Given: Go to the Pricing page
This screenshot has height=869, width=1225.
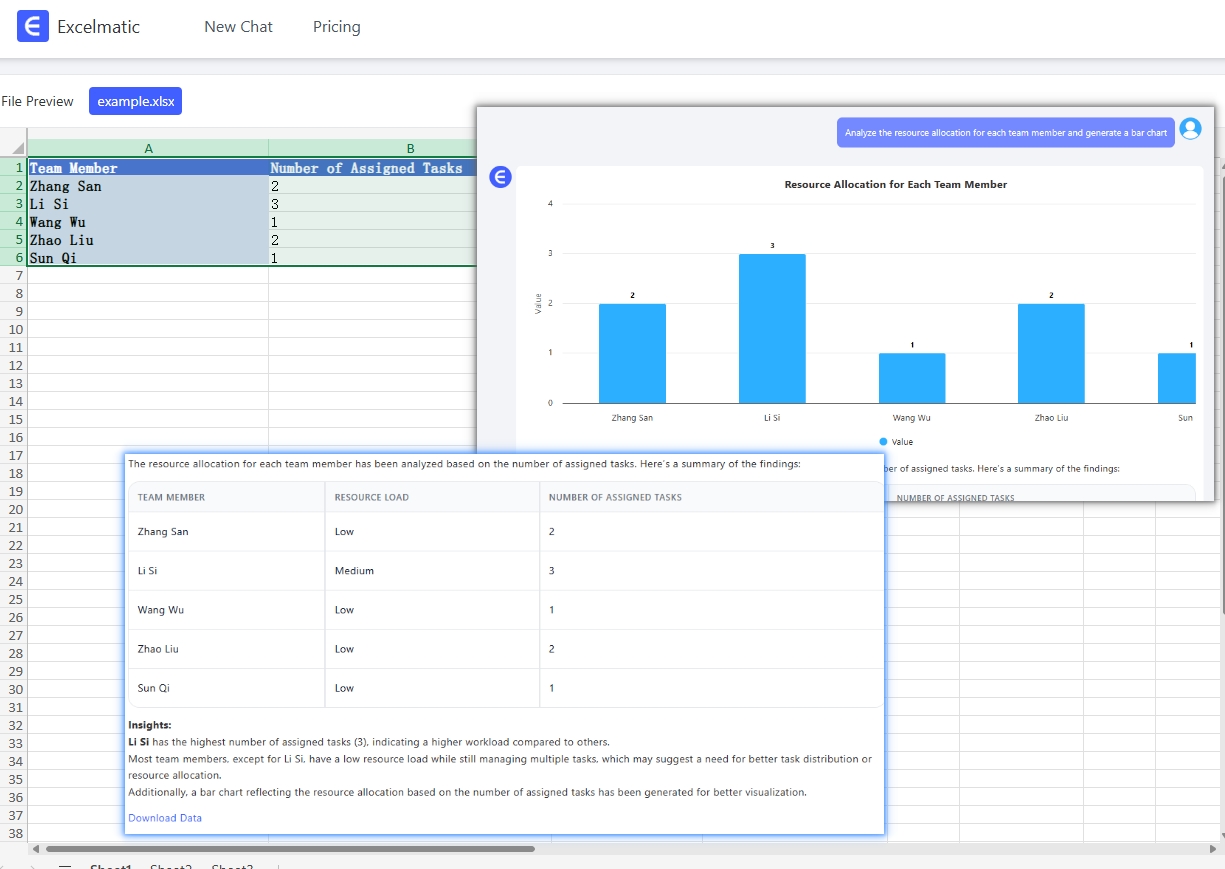Looking at the screenshot, I should click(336, 27).
